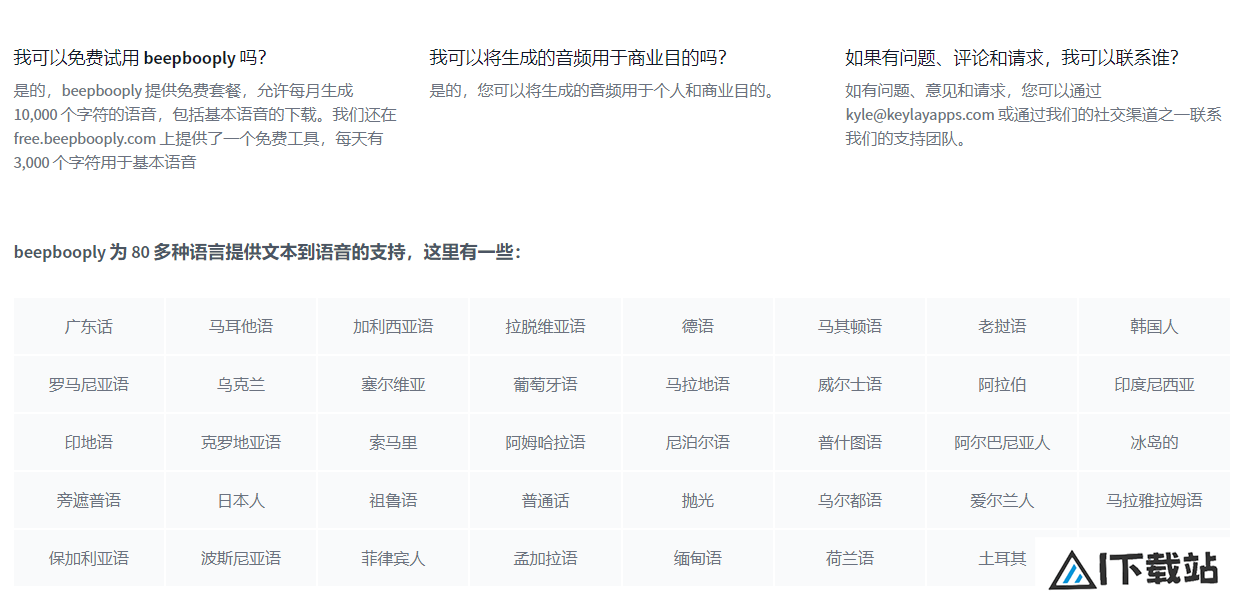Pick the 乌尔都语 language cell

(x=850, y=500)
